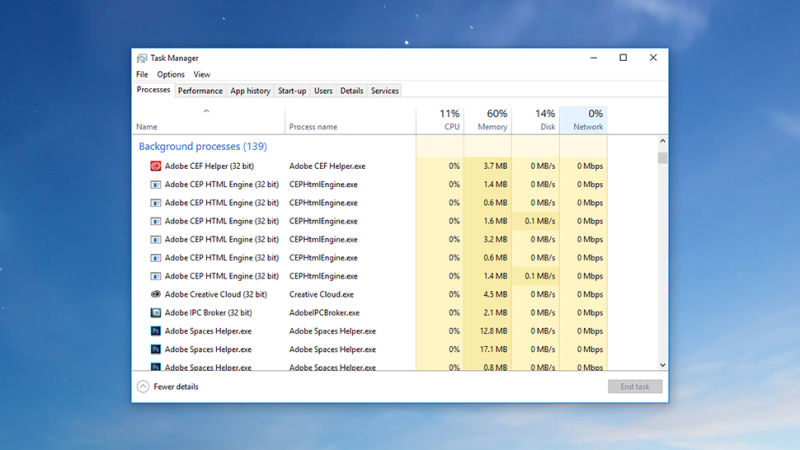Collapse view with the Fewer details button
The height and width of the screenshot is (450, 800).
(168, 387)
